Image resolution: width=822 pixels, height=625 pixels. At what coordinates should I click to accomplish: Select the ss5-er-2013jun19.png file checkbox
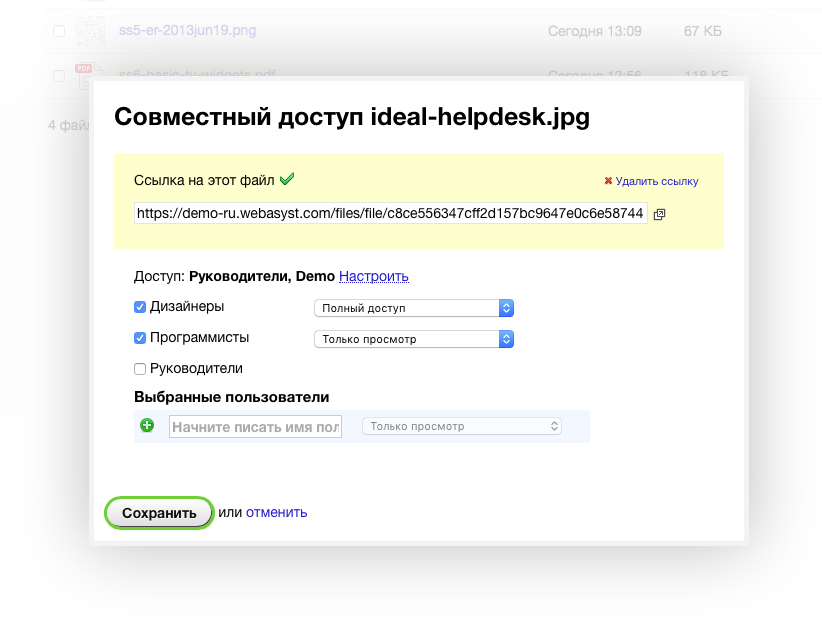59,32
